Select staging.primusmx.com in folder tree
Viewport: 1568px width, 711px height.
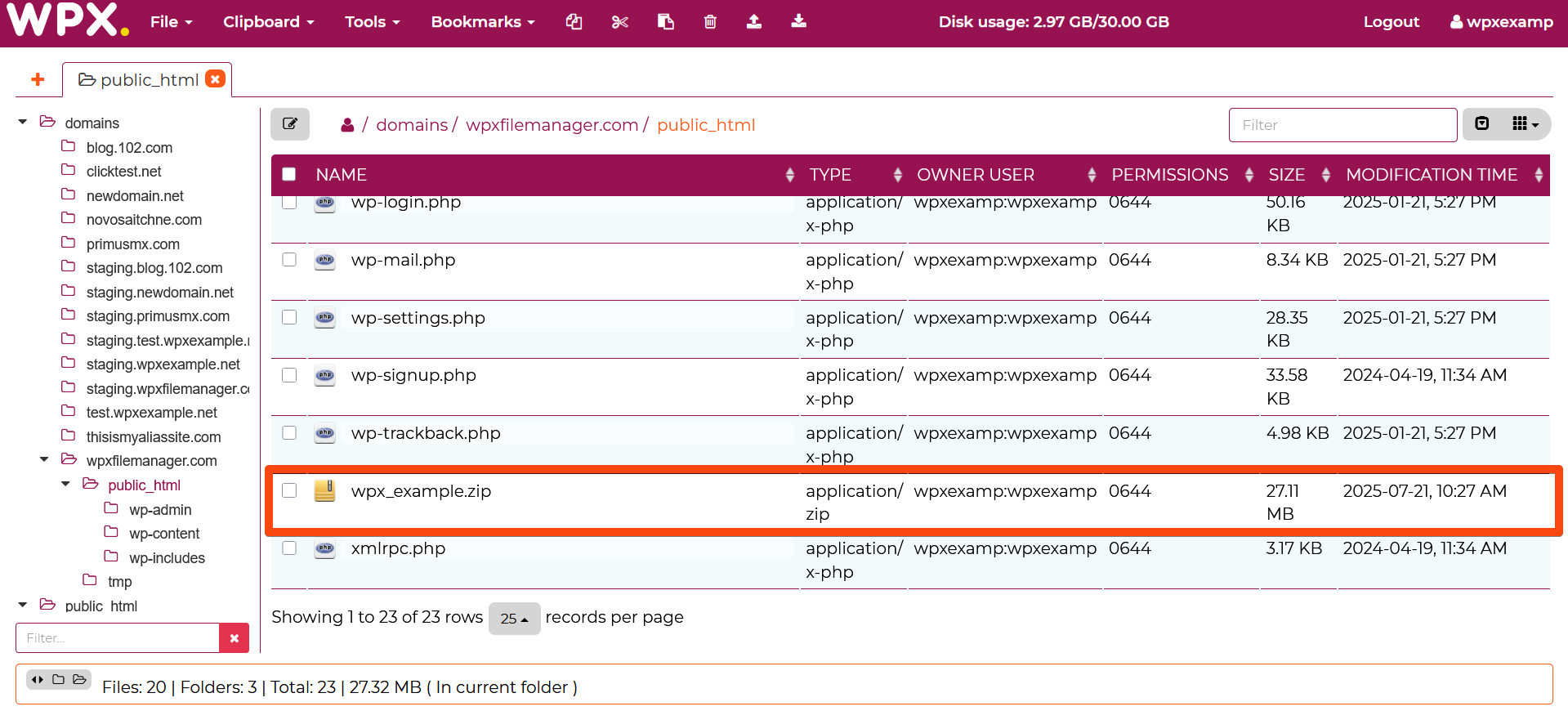158,316
